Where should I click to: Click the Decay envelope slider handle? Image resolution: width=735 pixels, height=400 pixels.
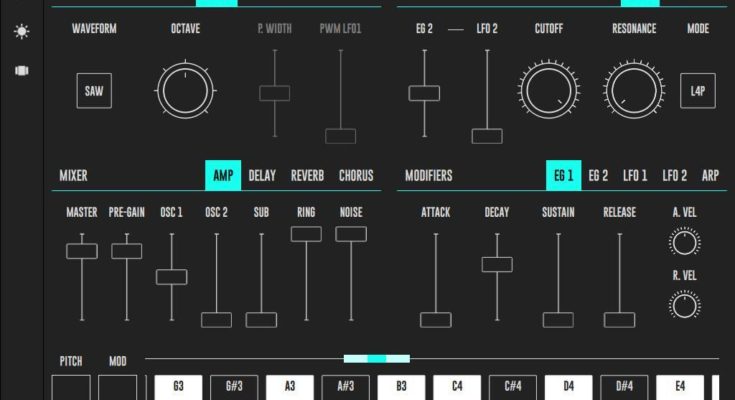497,265
